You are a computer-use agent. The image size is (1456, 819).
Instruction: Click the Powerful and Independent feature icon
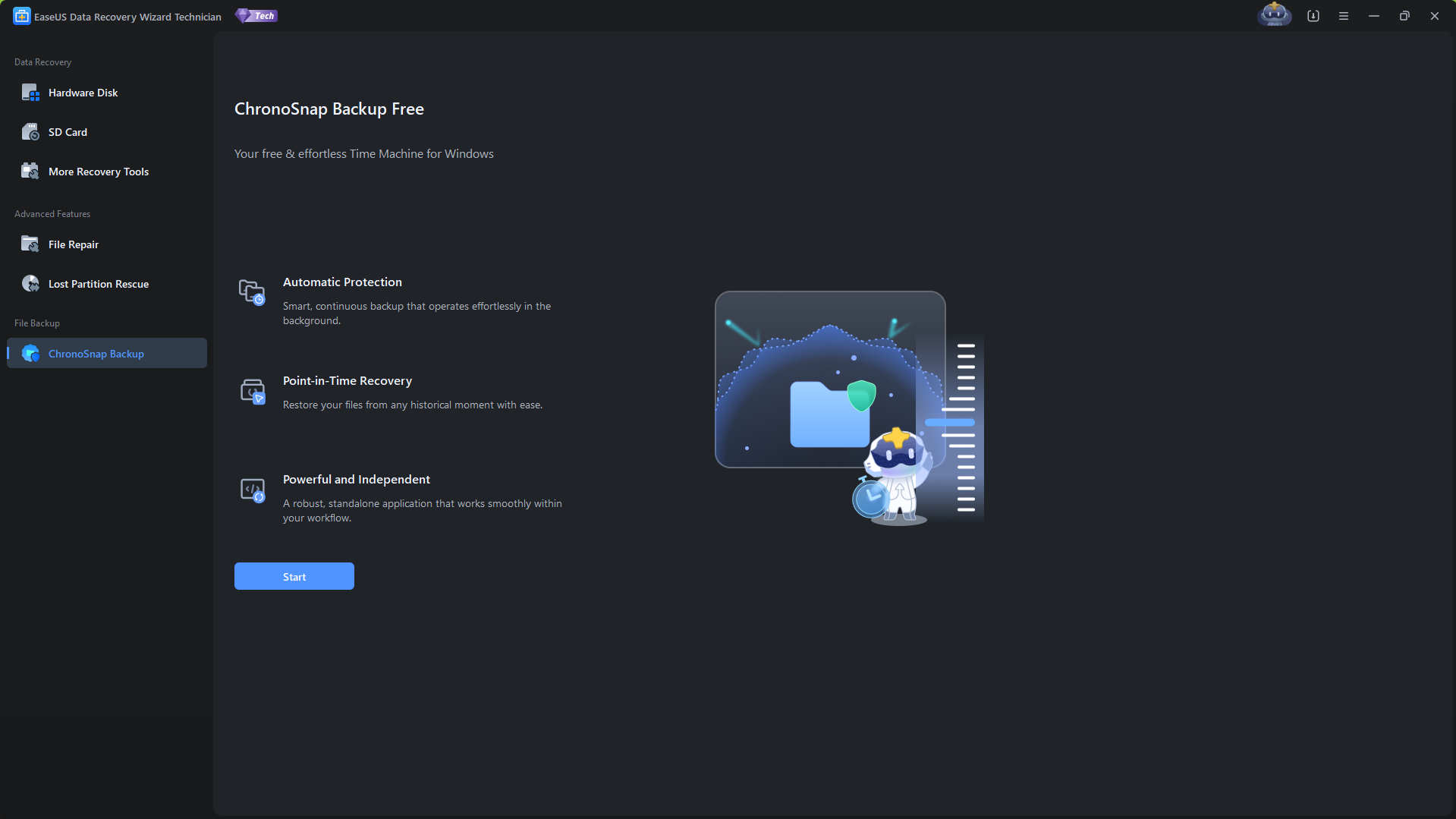(252, 490)
